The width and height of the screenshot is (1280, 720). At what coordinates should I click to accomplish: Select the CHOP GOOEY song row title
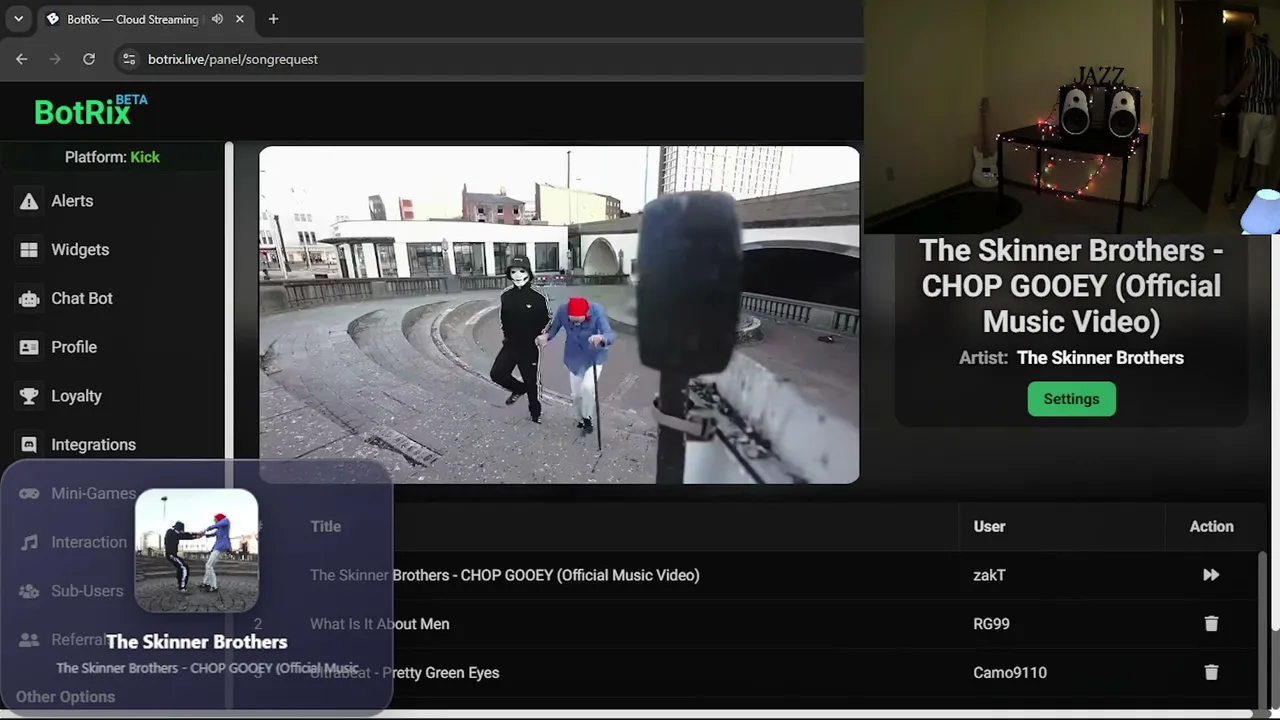(505, 575)
